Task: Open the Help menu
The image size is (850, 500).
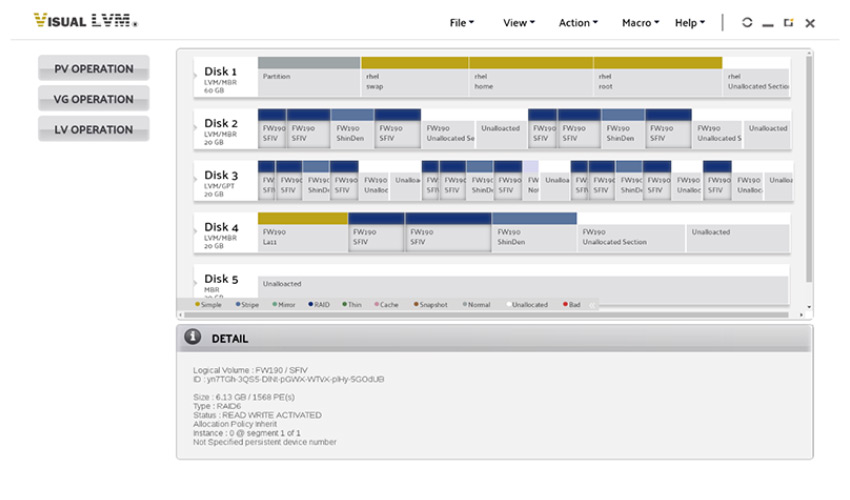Action: pos(689,23)
